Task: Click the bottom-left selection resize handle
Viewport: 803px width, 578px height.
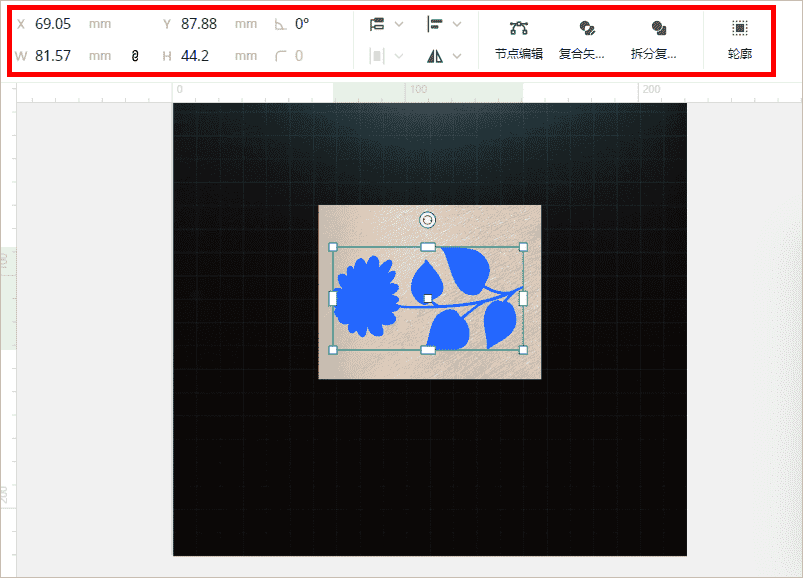Action: coord(333,350)
